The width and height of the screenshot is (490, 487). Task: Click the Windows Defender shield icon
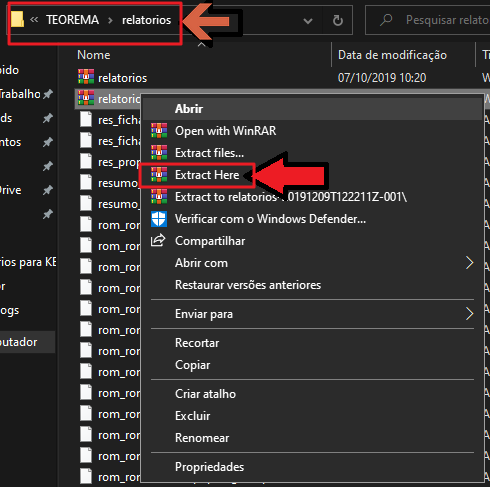(159, 219)
